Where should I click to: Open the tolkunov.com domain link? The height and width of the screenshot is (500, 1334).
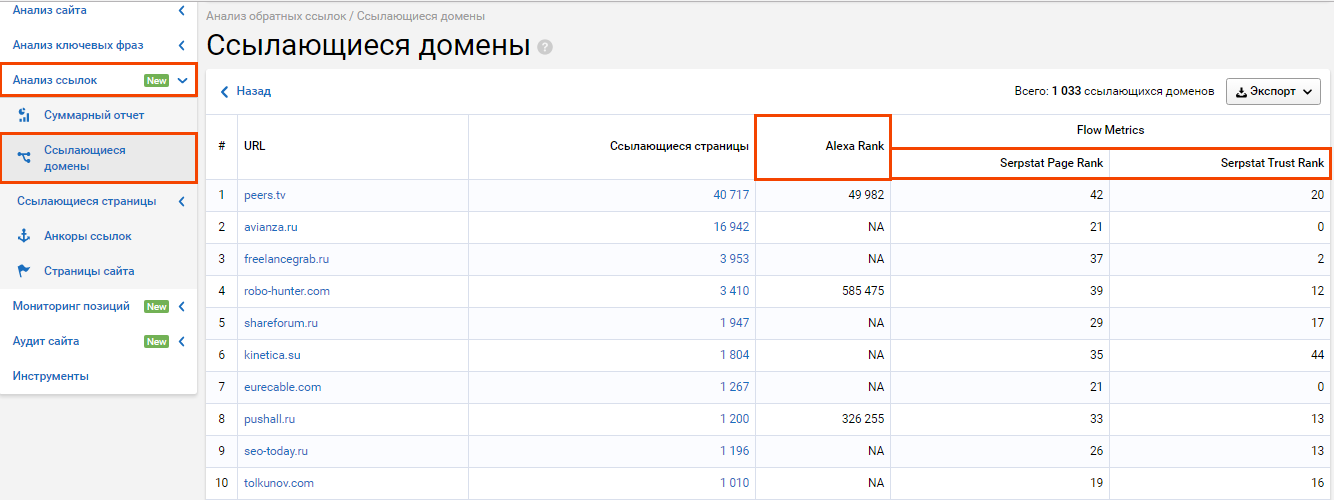279,483
